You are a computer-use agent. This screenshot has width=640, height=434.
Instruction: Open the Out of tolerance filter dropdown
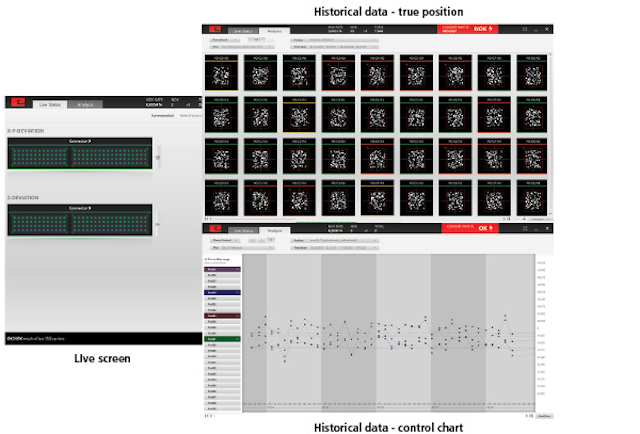click(x=242, y=248)
